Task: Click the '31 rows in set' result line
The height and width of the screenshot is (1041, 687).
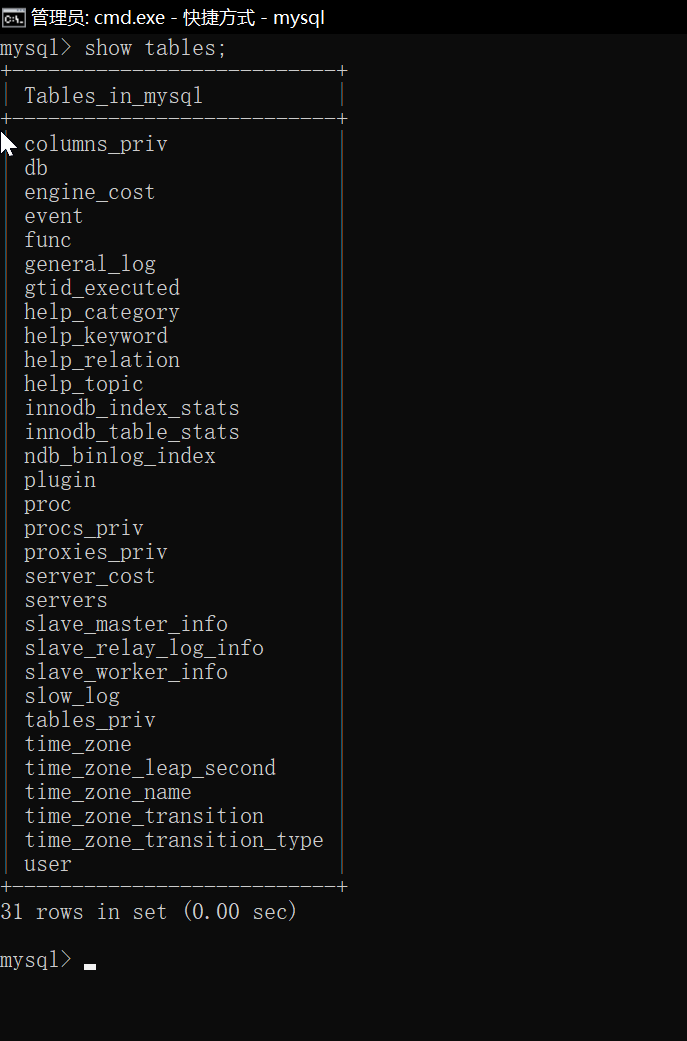Action: click(149, 912)
